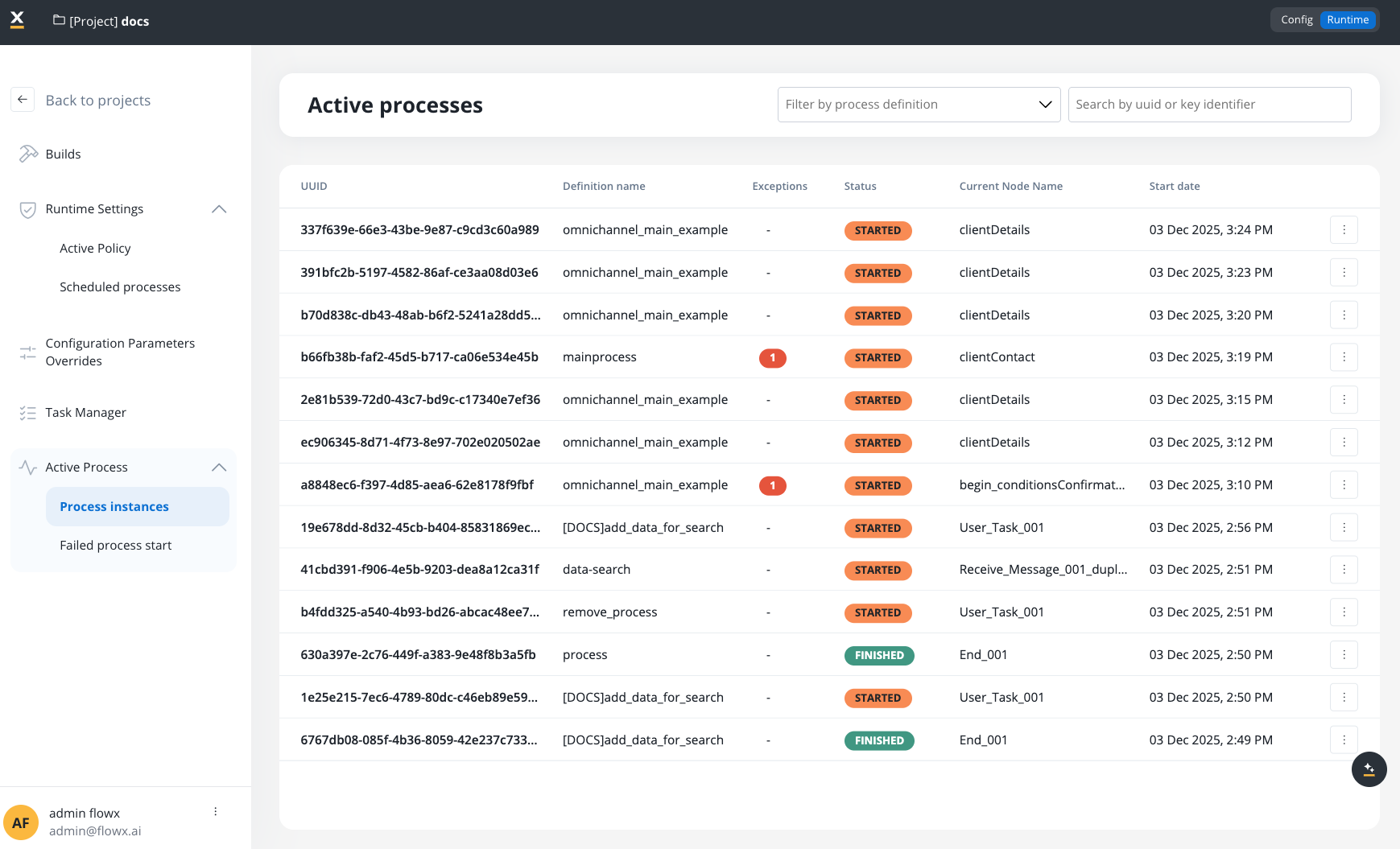Focus the Search by uuid field

(x=1208, y=105)
